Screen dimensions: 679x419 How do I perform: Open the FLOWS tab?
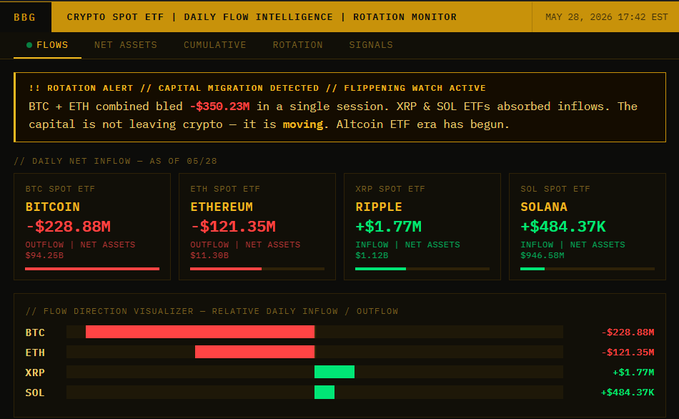coord(47,45)
